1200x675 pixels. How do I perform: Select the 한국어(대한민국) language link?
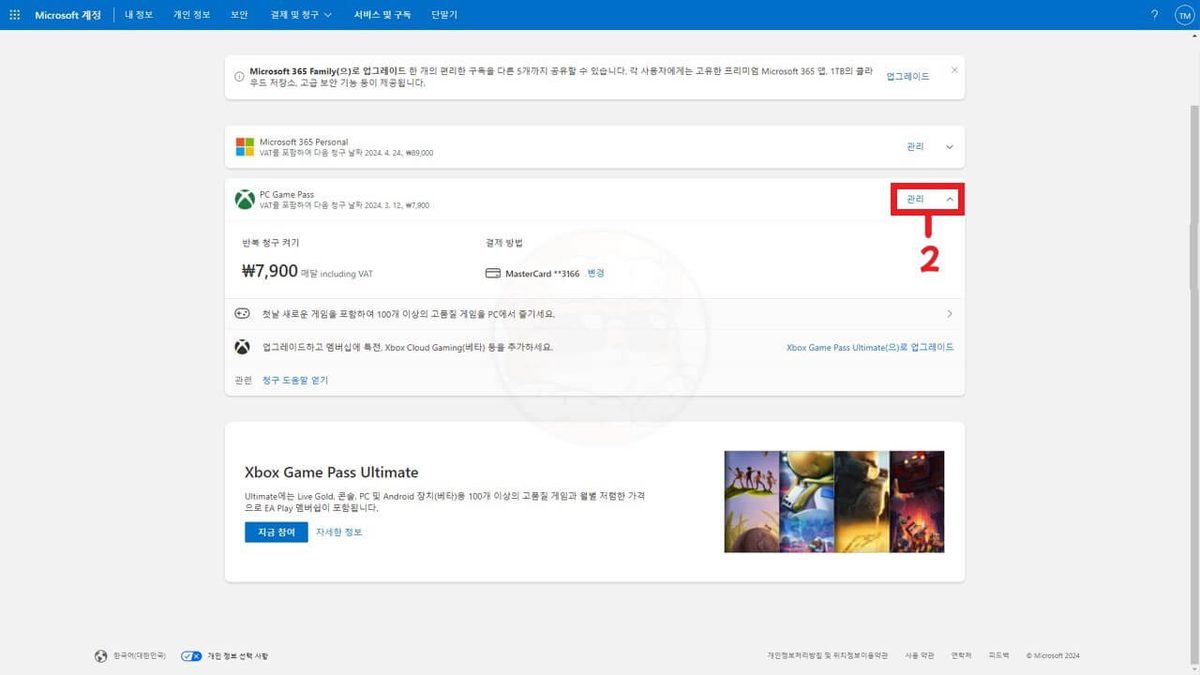click(x=139, y=656)
